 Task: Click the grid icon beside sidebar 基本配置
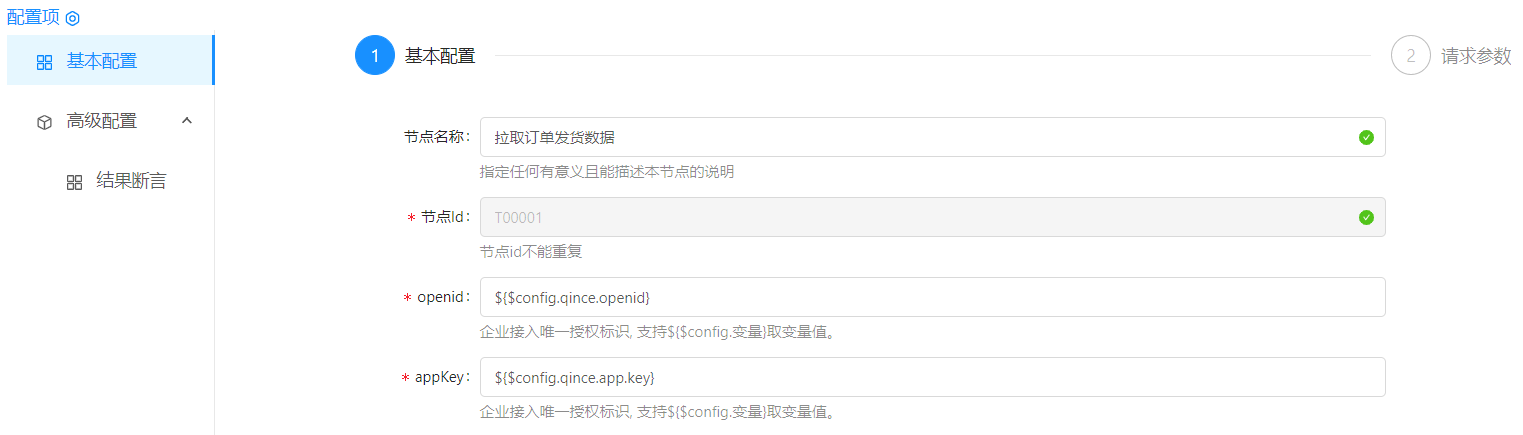click(x=44, y=62)
